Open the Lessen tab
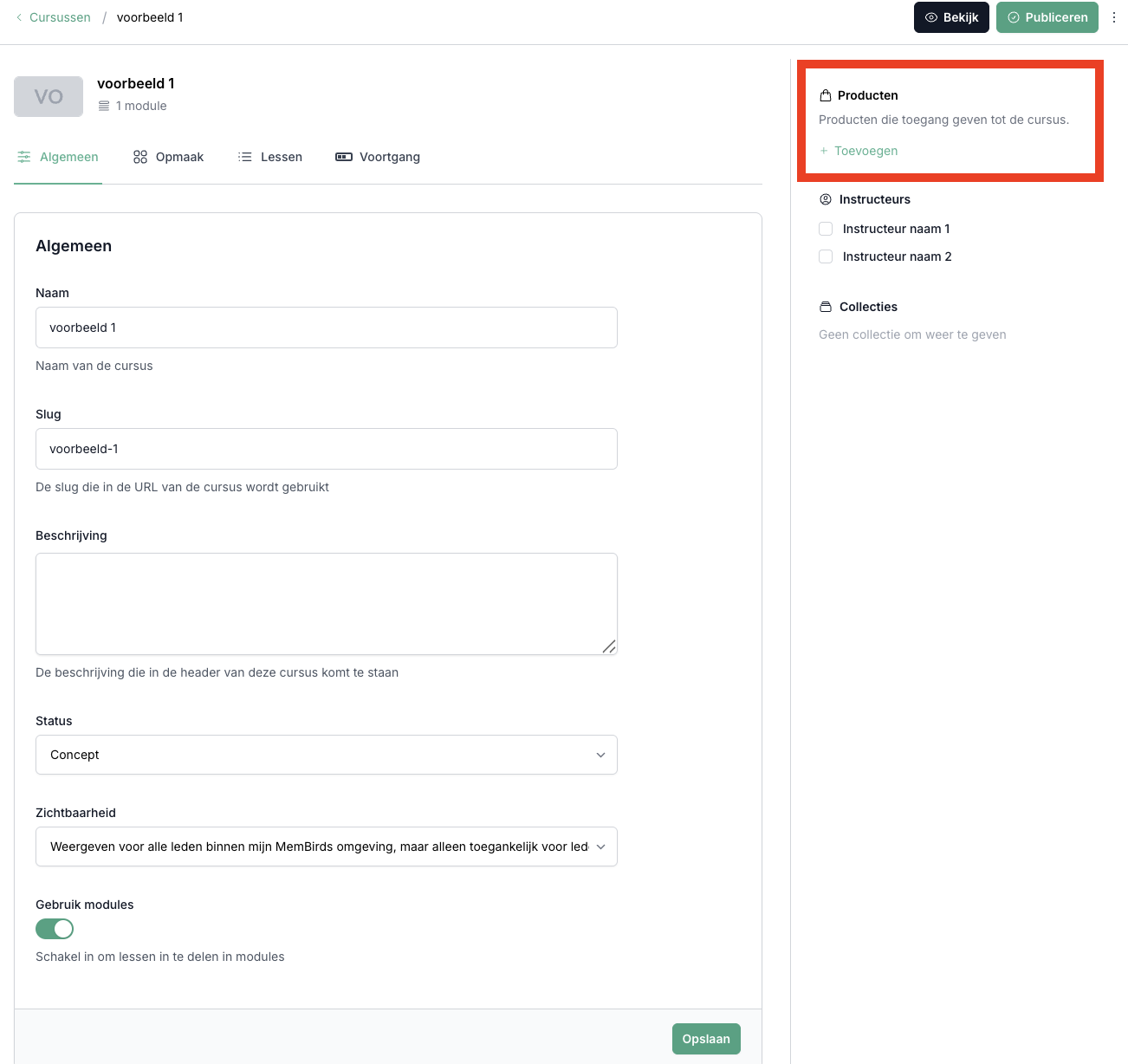The image size is (1128, 1064). pos(270,157)
